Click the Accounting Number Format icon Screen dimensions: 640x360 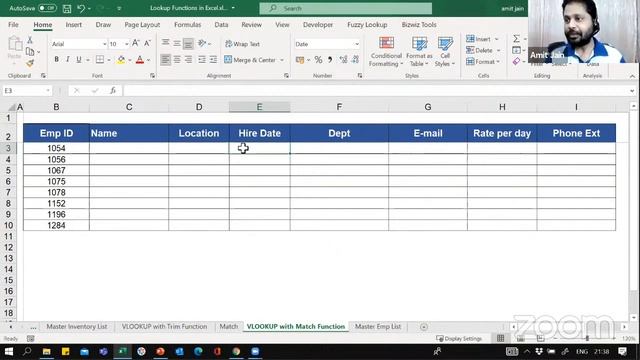pyautogui.click(x=300, y=60)
